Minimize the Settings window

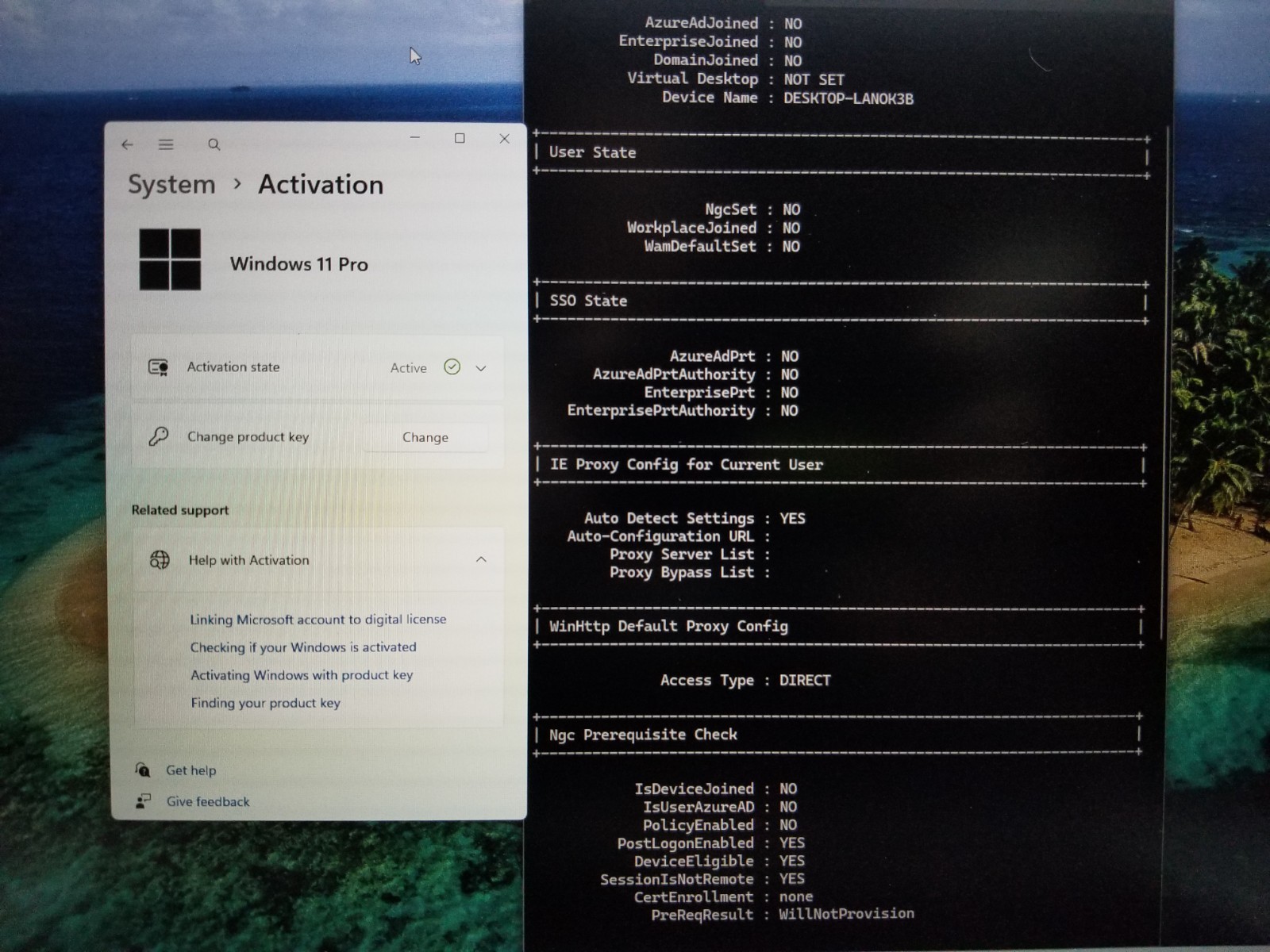coord(414,138)
